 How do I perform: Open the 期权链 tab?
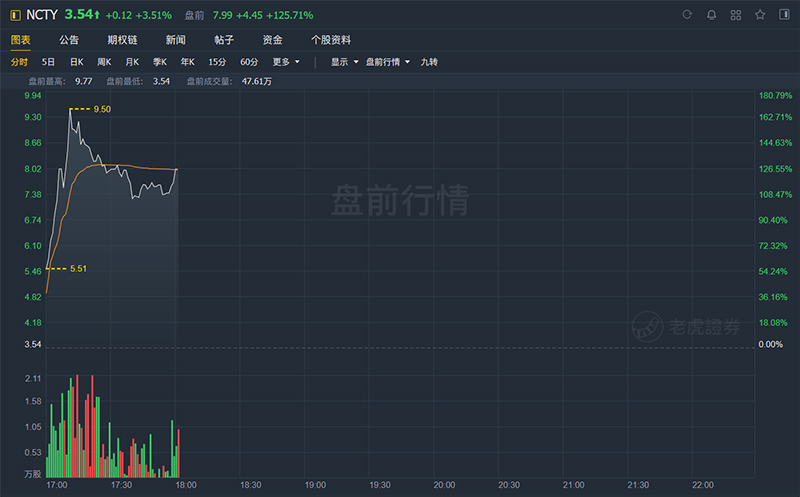(122, 40)
